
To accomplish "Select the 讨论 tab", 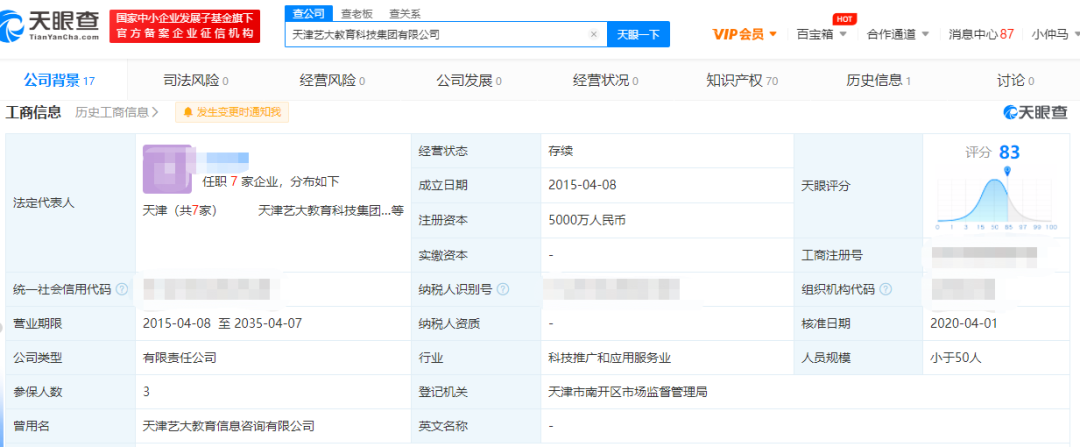I will (x=1015, y=81).
